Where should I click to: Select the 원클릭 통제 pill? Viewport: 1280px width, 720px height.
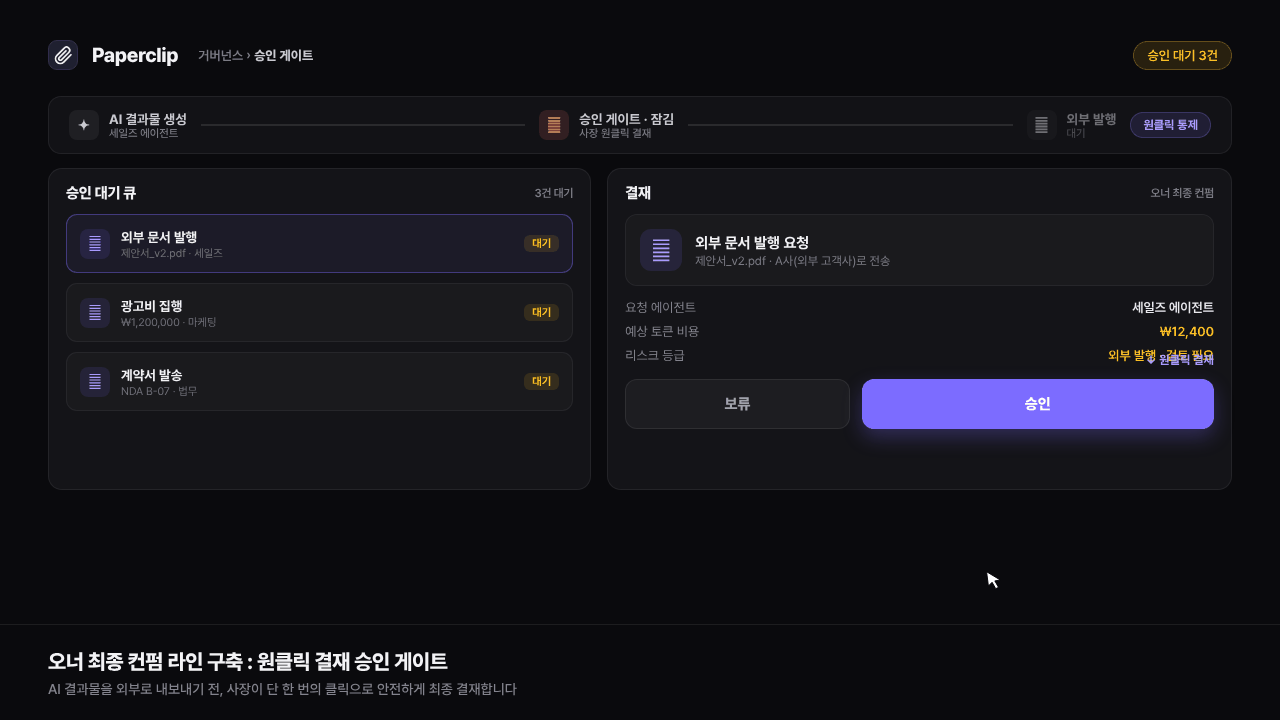[1170, 125]
